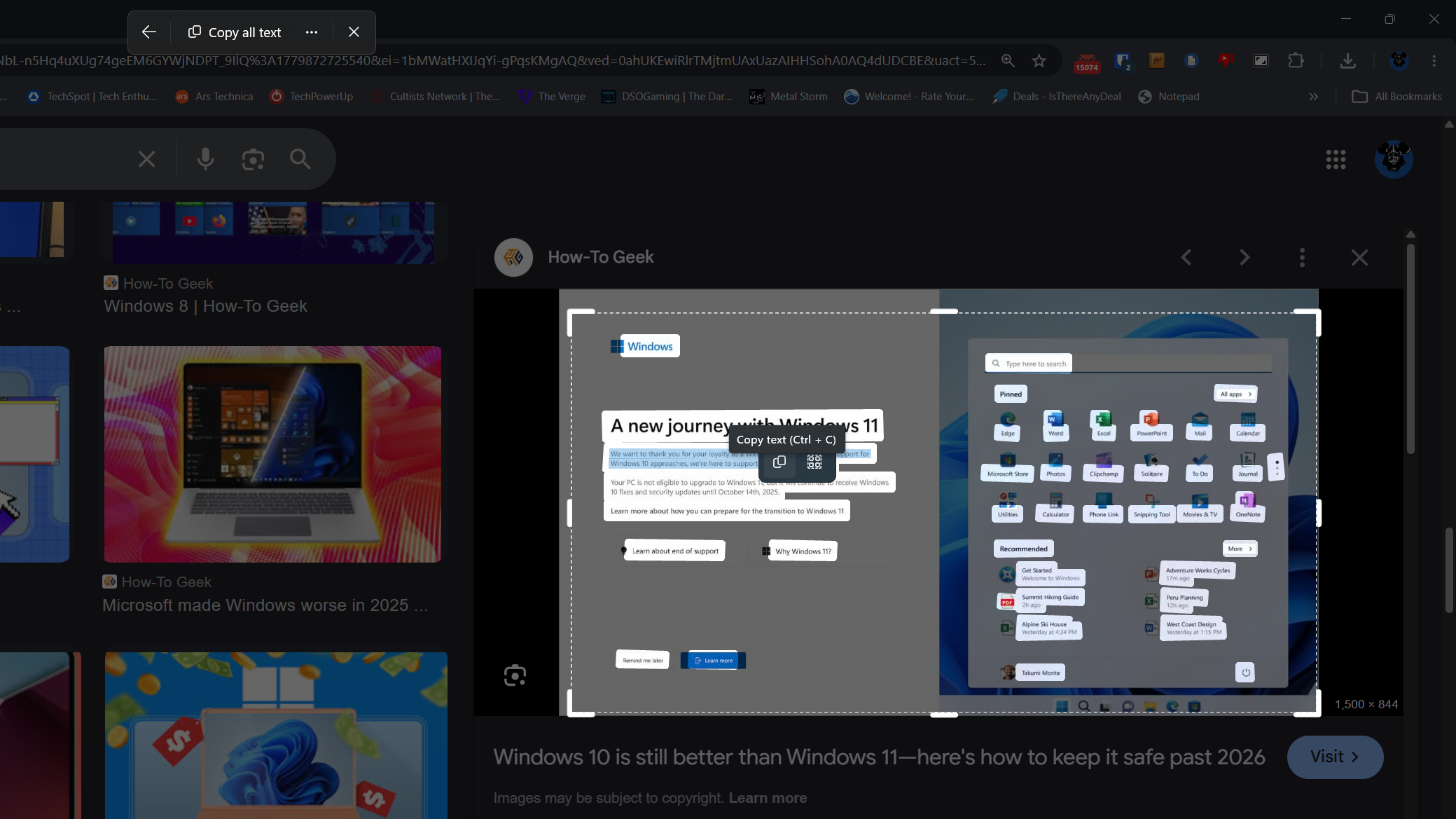Click Copy all text in Snipping toolbar
Screen dimensions: 1456x819
[x=235, y=32]
